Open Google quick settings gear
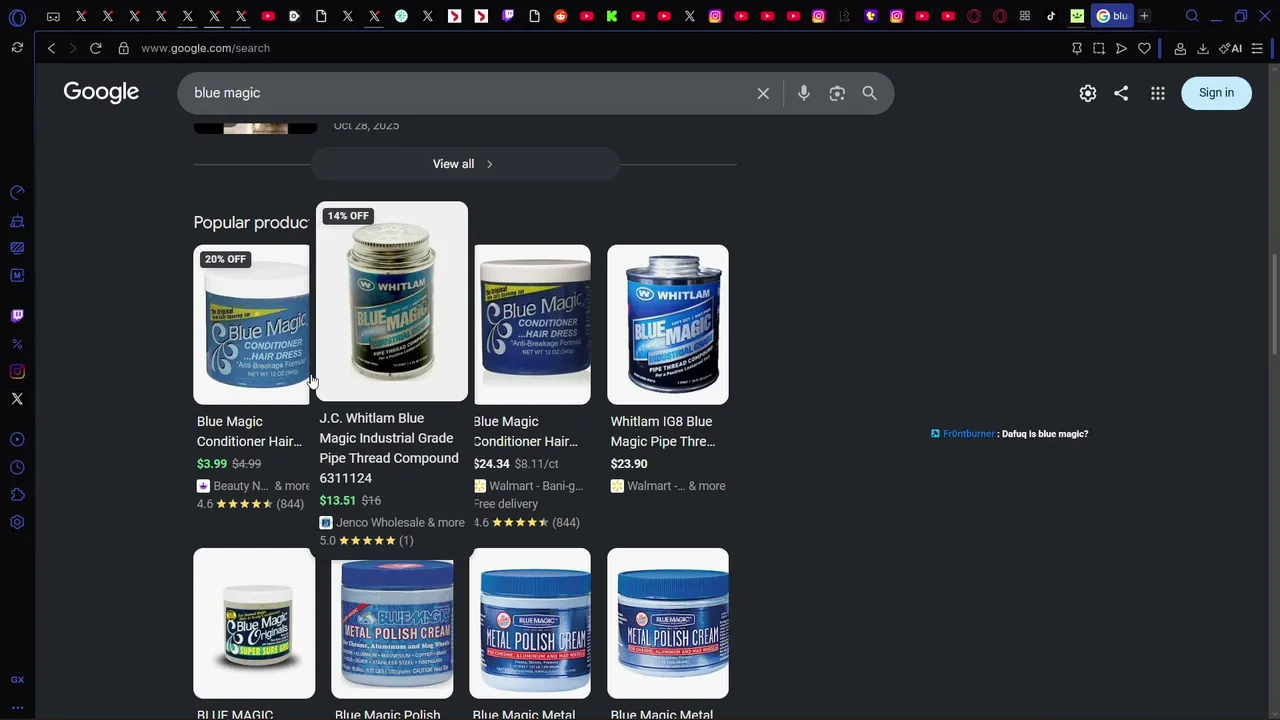The height and width of the screenshot is (720, 1280). click(x=1088, y=93)
